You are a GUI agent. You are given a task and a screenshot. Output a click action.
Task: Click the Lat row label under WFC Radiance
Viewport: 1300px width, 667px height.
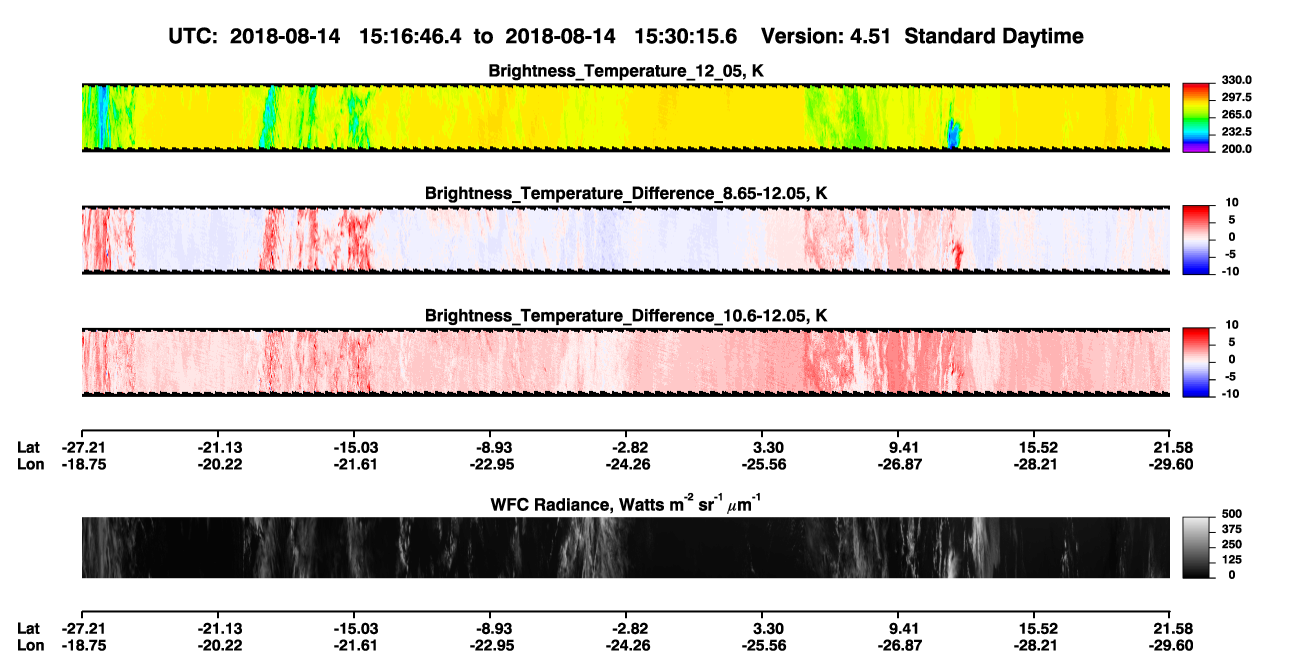[28, 628]
